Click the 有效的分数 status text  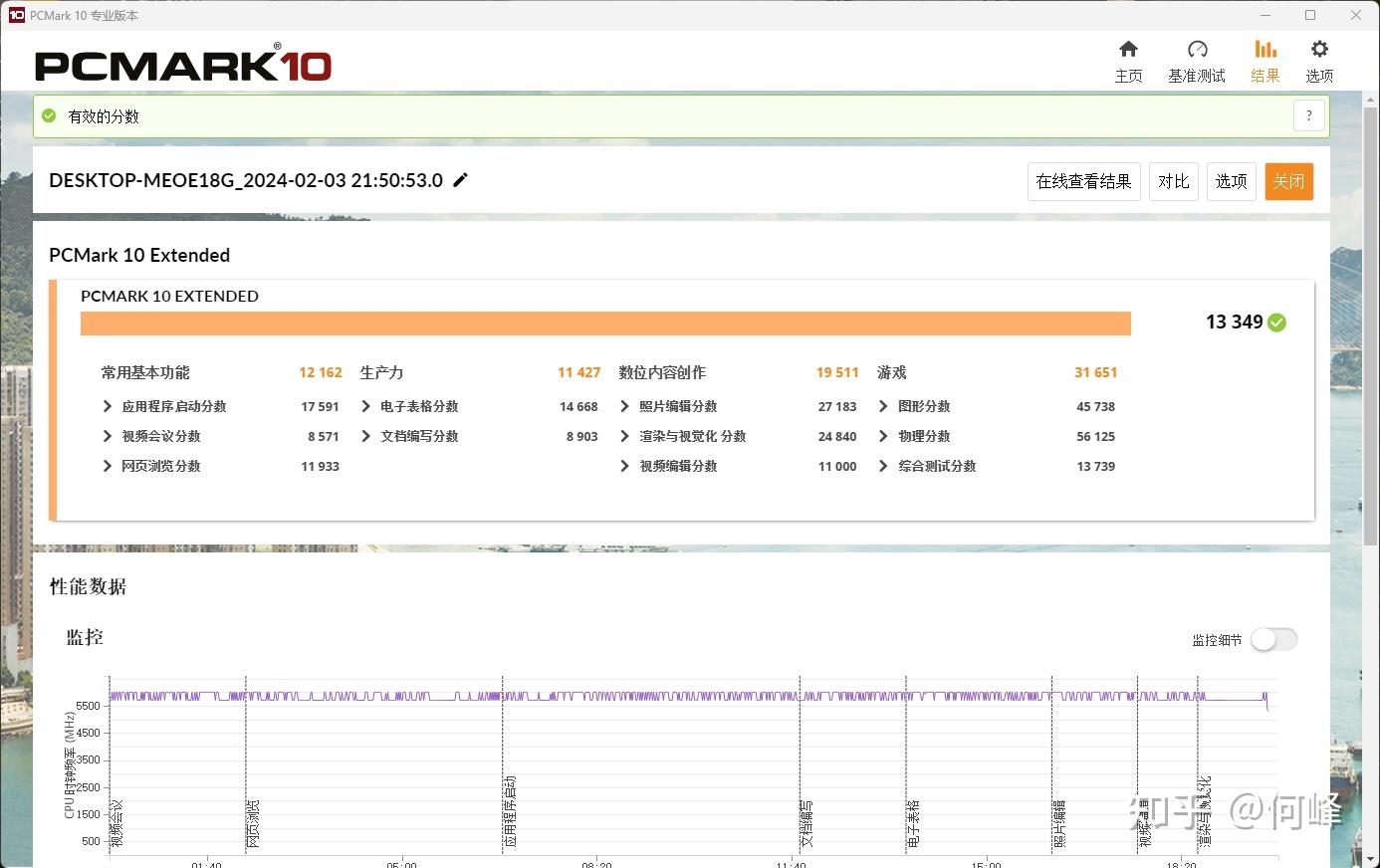tap(104, 116)
